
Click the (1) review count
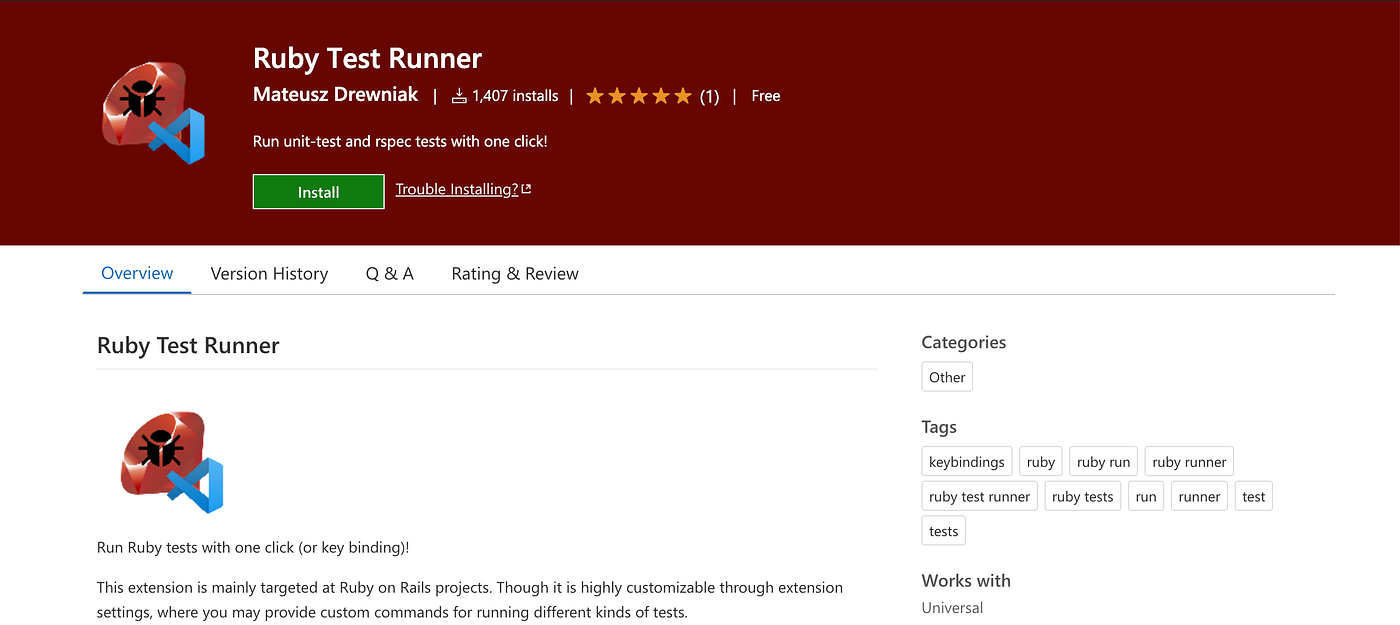[x=709, y=96]
